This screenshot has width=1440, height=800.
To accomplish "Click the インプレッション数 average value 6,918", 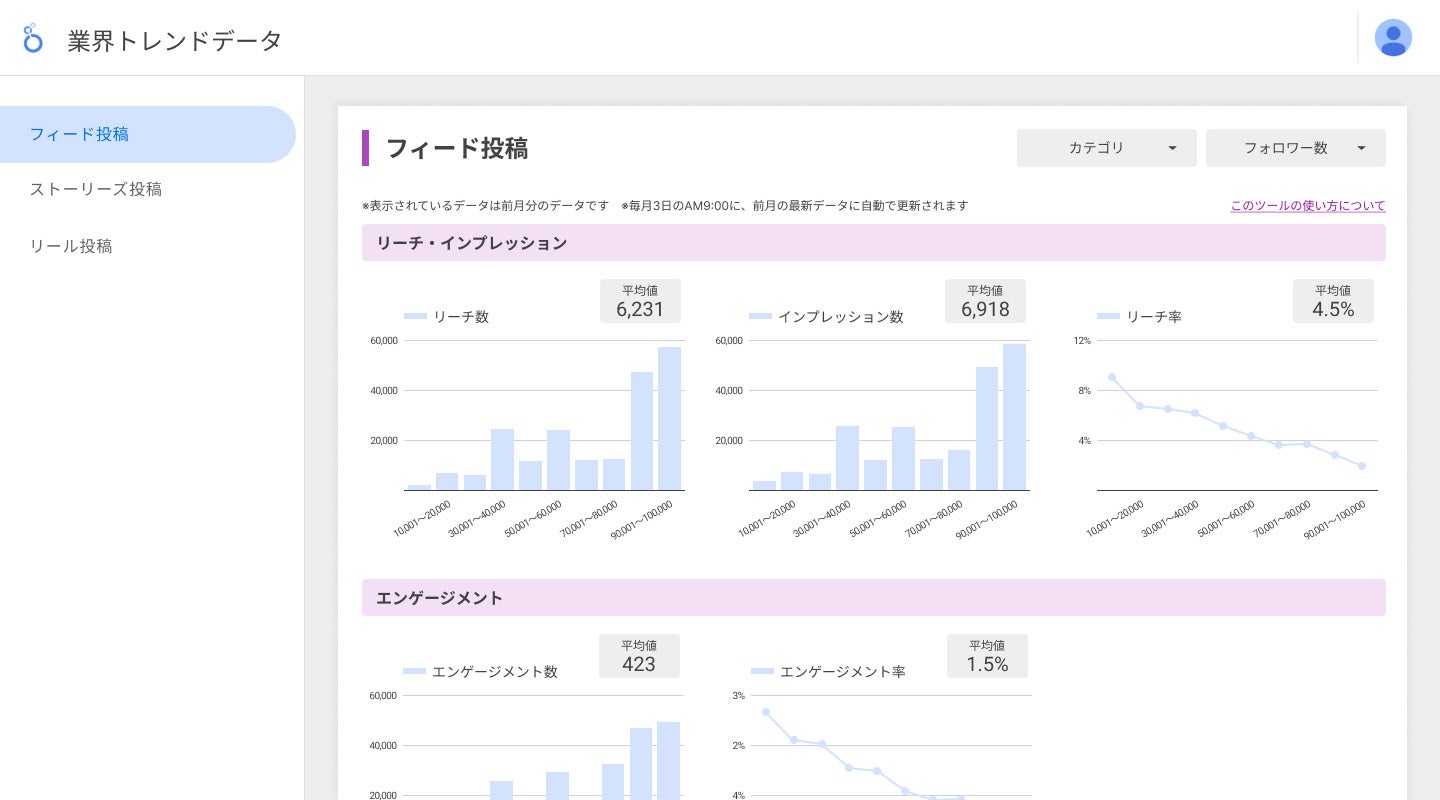I will tap(985, 310).
